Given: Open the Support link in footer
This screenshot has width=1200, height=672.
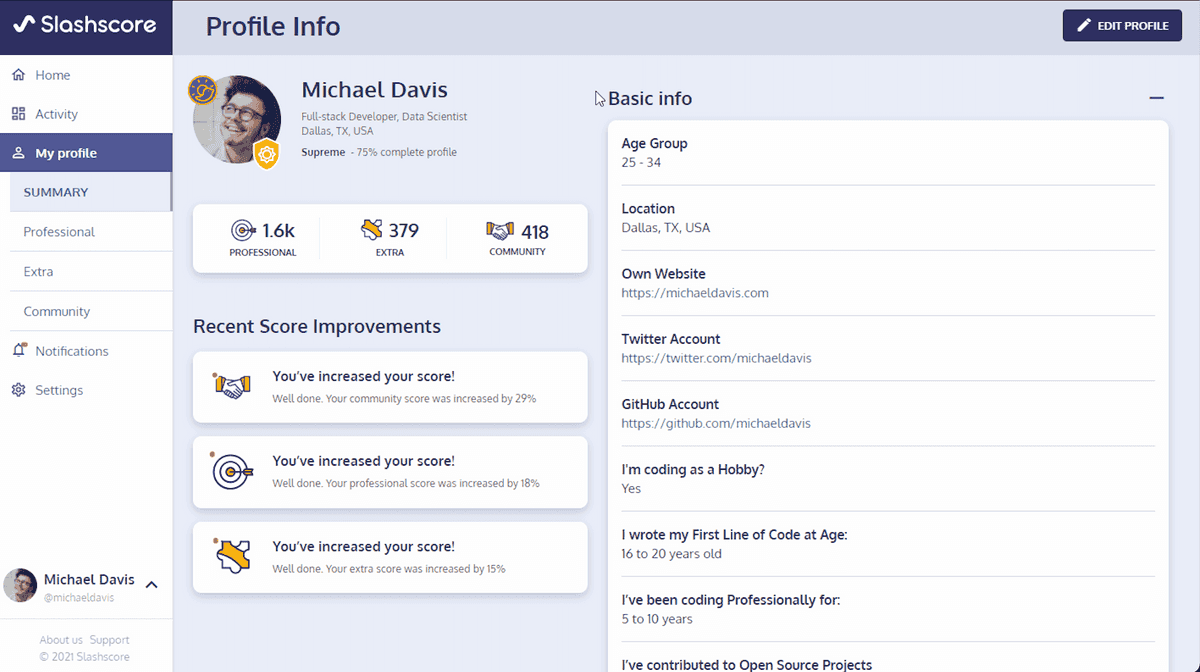Looking at the screenshot, I should pos(109,640).
